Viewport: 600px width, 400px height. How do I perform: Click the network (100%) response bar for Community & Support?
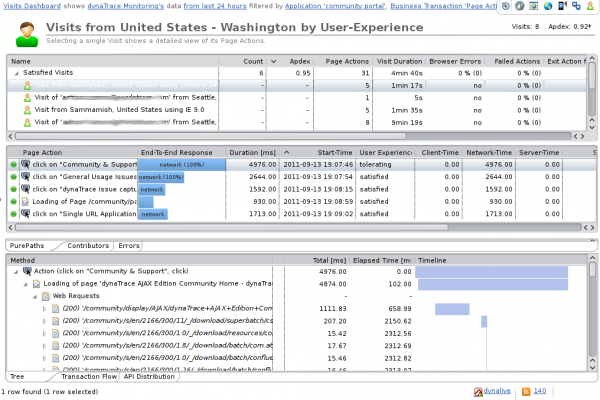(x=182, y=165)
